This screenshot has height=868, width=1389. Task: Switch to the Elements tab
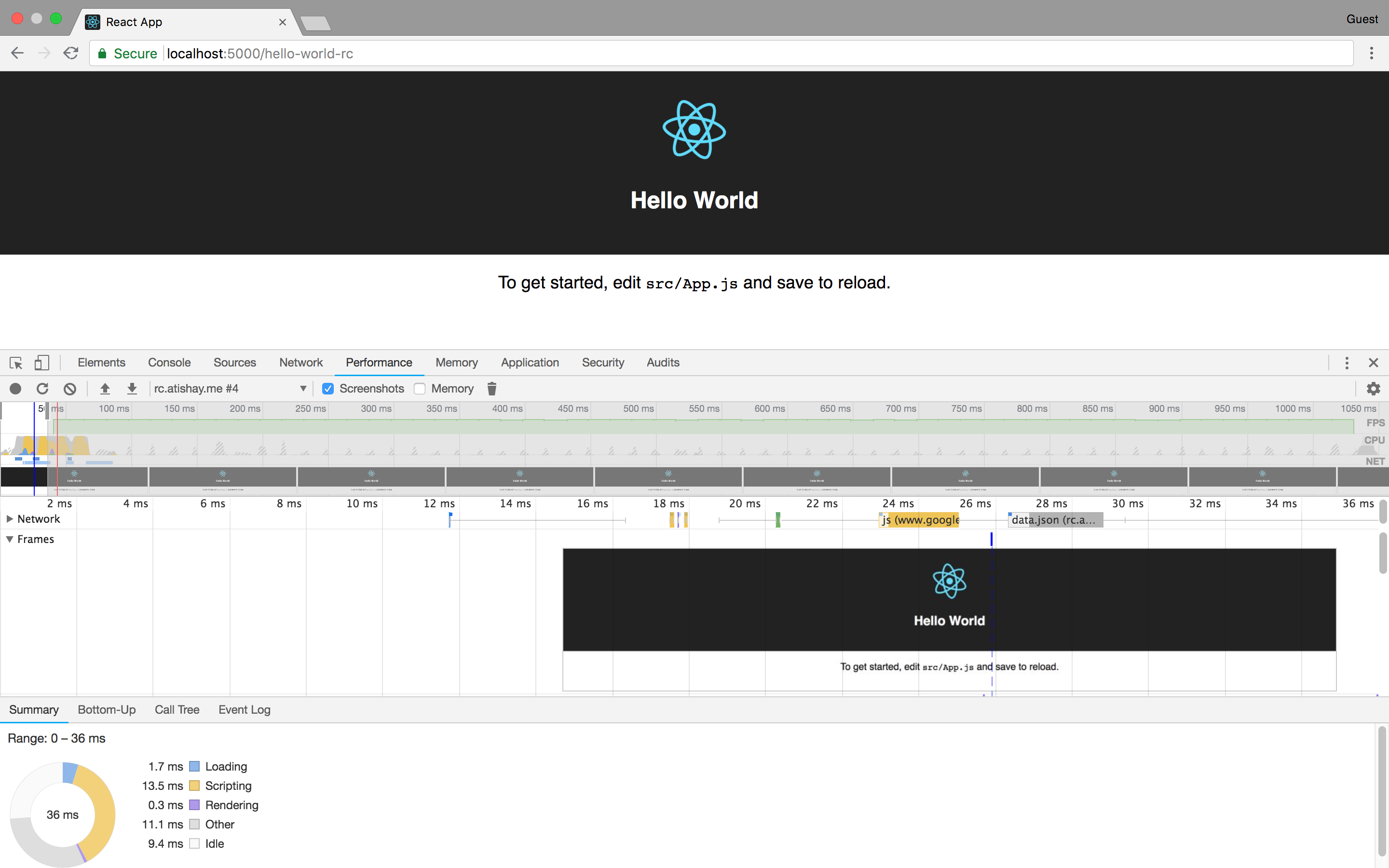click(102, 363)
